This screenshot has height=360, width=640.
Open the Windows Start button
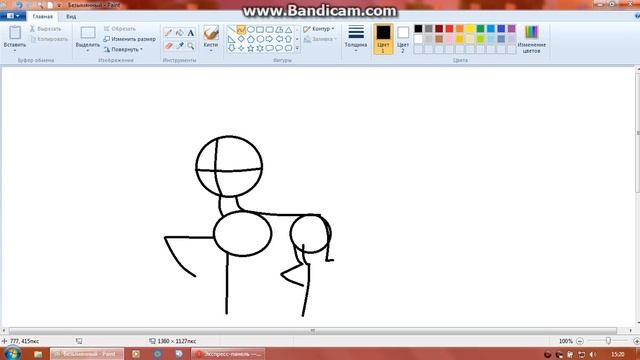12,353
